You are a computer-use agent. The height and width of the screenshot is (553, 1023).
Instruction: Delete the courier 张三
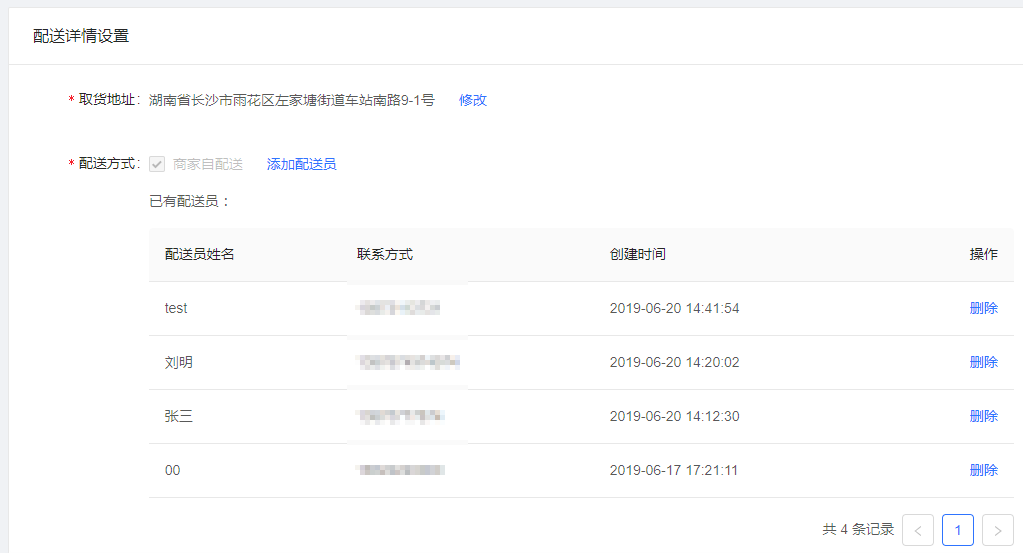click(983, 416)
